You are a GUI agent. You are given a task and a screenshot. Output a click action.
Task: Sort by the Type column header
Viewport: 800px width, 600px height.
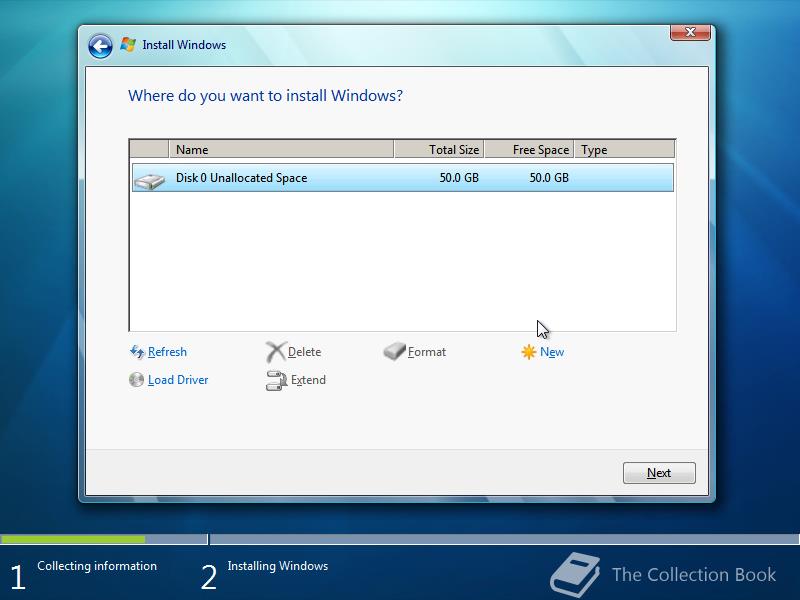(624, 149)
